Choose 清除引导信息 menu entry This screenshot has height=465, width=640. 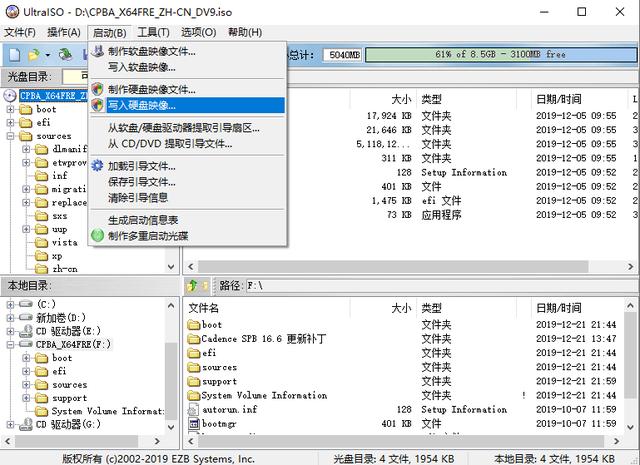click(x=187, y=198)
